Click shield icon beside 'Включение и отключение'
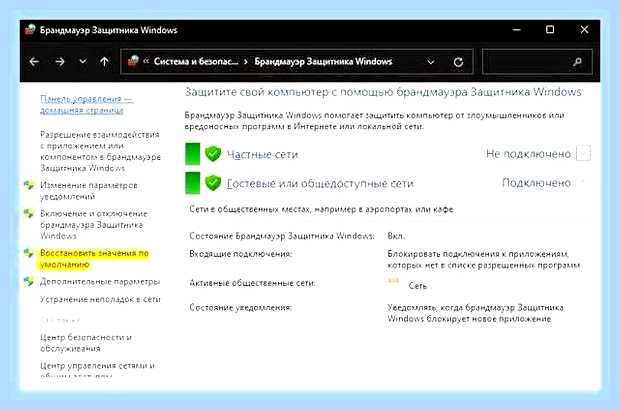The width and height of the screenshot is (620, 410). click(29, 214)
